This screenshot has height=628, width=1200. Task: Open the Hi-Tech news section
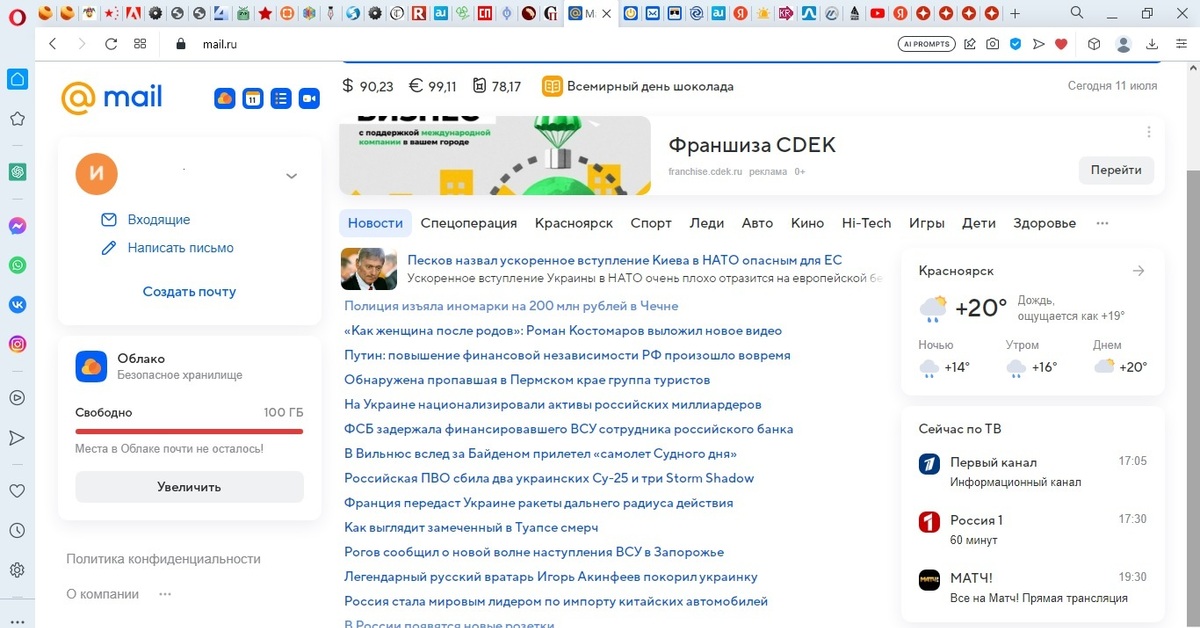[x=866, y=223]
